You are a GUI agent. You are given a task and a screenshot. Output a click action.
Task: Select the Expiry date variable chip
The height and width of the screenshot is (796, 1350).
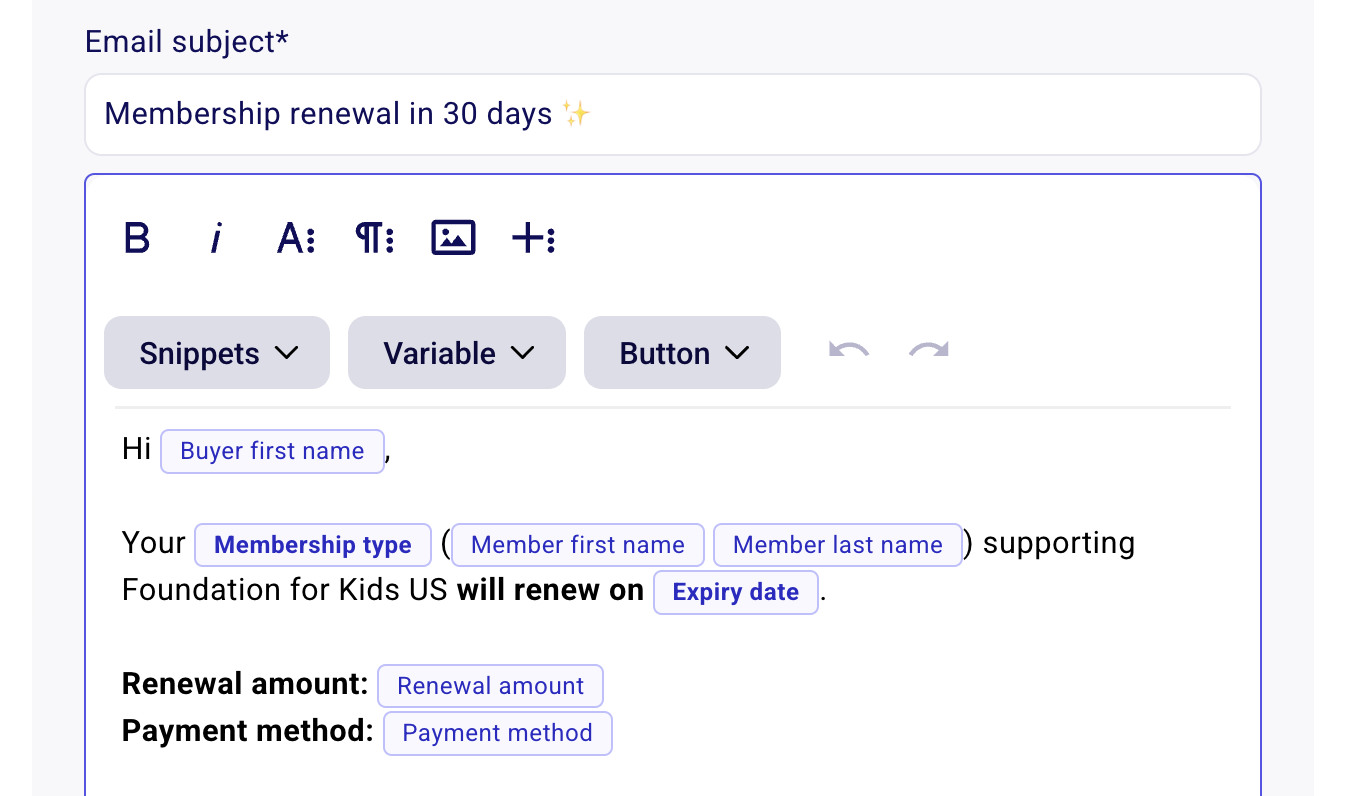[736, 592]
